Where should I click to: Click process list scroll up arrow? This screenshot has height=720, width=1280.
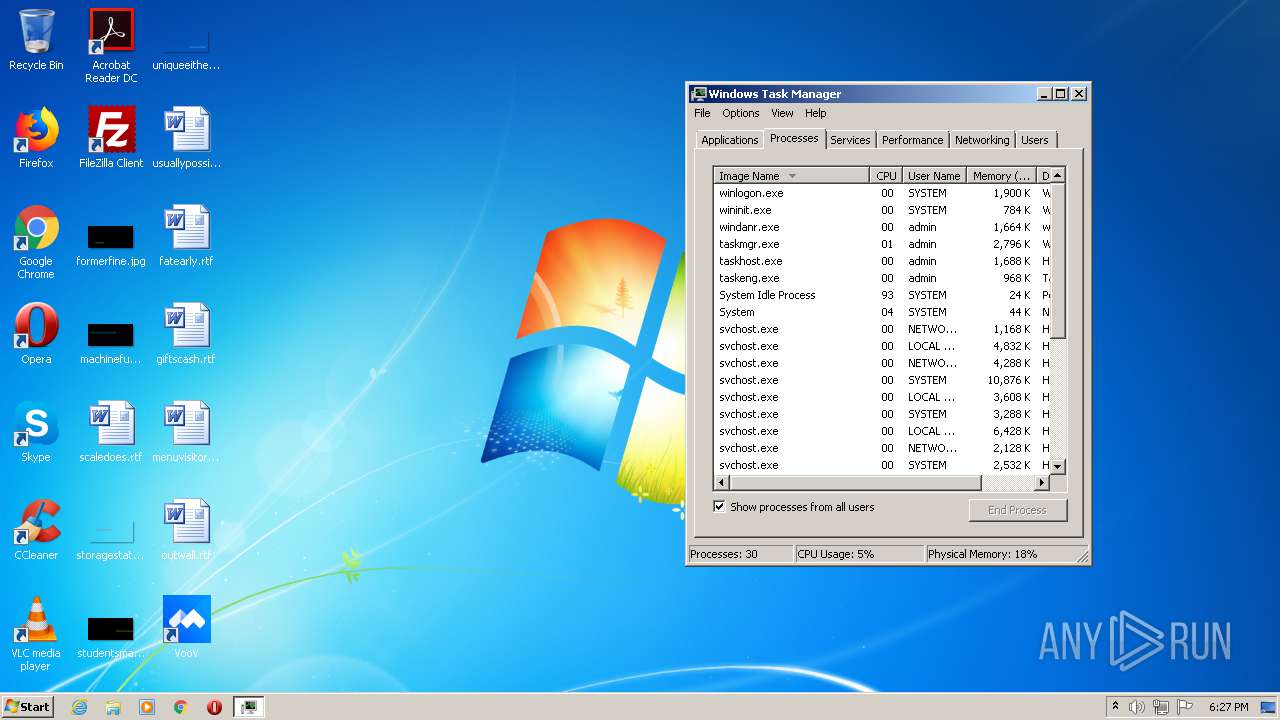1058,175
